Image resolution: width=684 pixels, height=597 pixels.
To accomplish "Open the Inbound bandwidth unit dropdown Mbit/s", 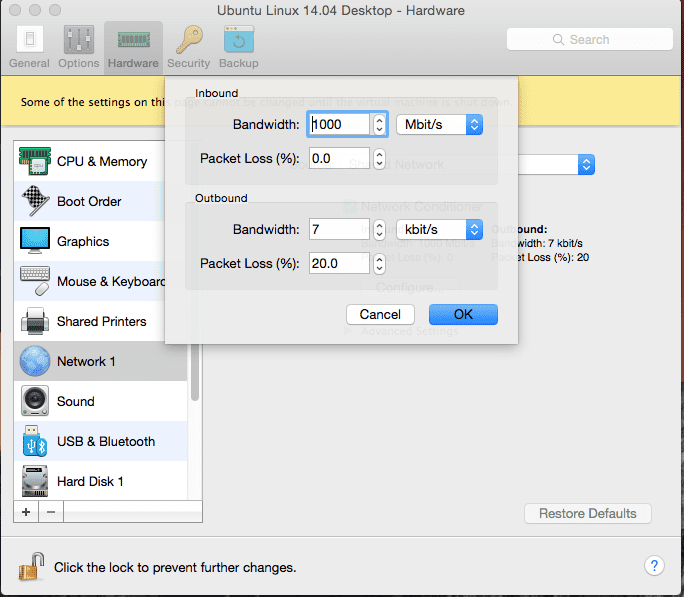I will (439, 124).
